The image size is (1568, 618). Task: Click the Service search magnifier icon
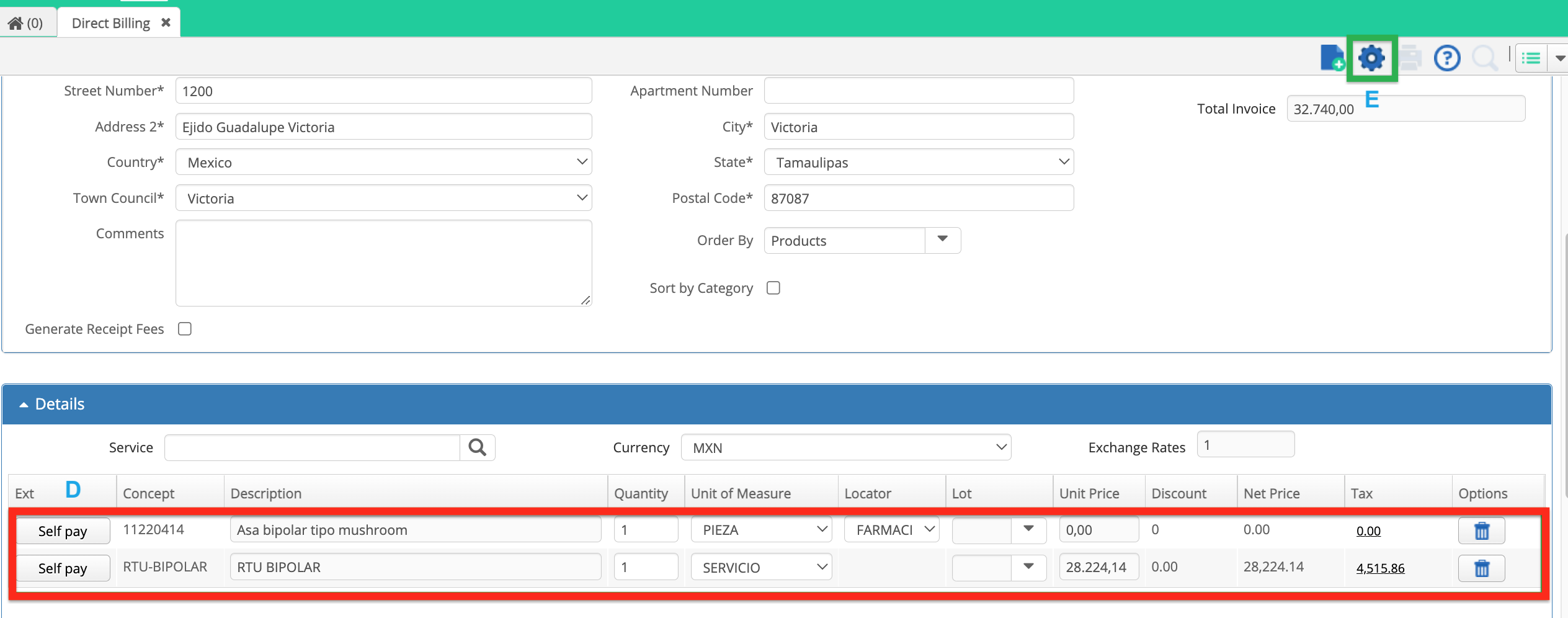pos(477,447)
